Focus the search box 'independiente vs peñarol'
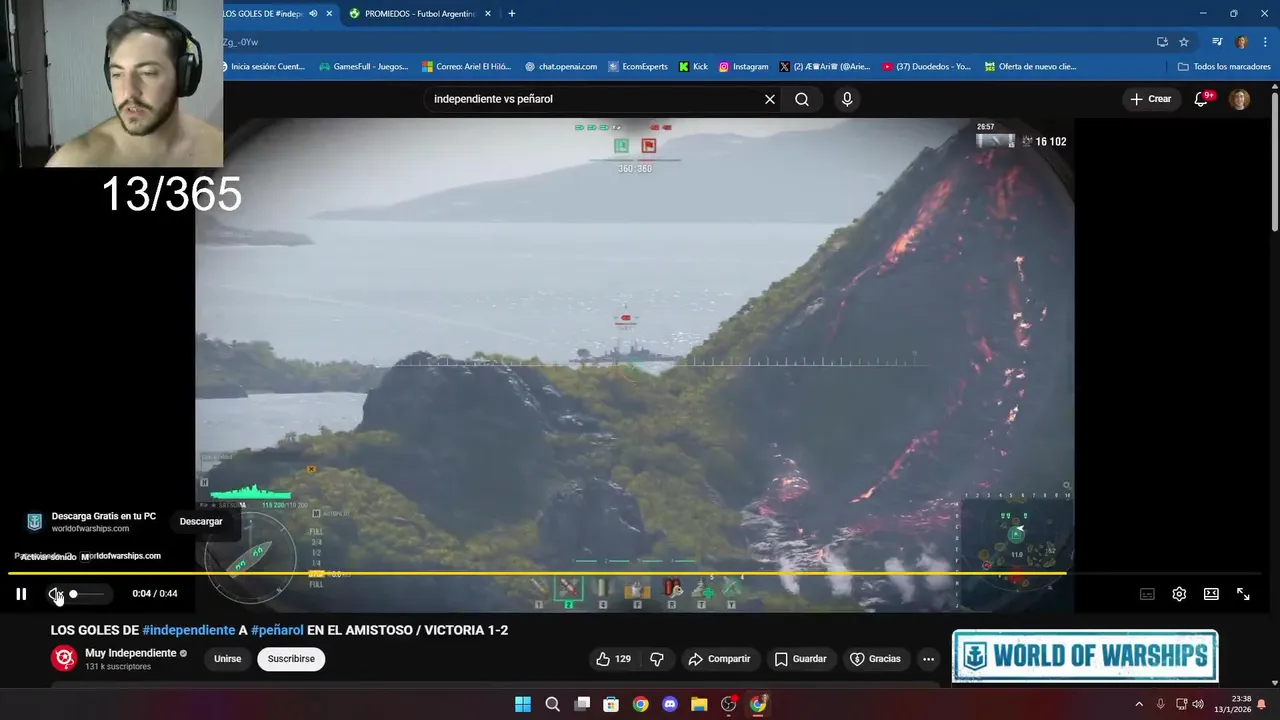This screenshot has width=1280, height=720. click(595, 99)
